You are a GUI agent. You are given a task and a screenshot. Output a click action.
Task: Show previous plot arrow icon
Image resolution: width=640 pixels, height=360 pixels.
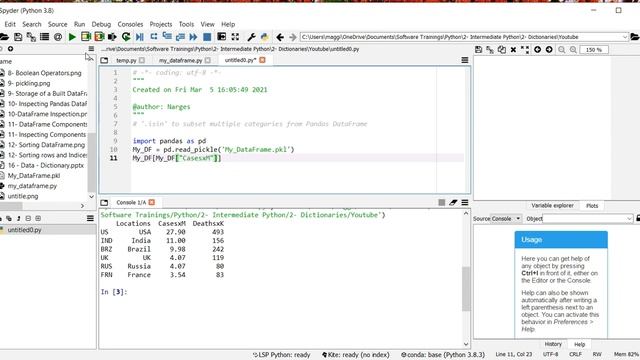click(538, 50)
